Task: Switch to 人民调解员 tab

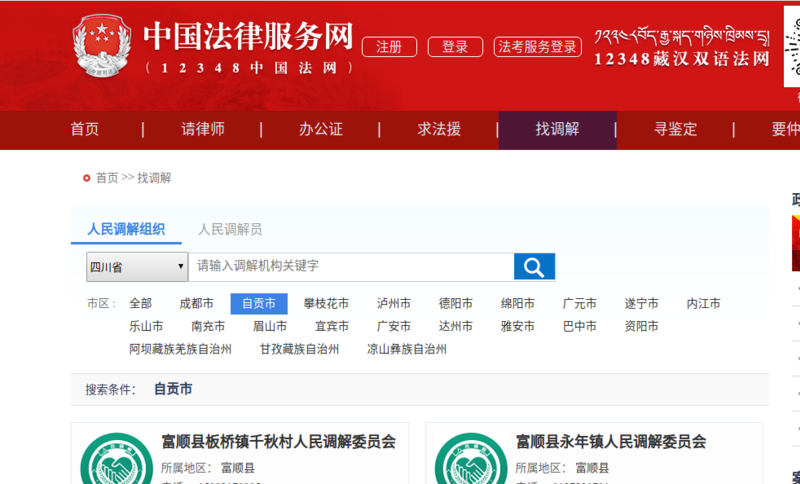Action: (x=230, y=229)
